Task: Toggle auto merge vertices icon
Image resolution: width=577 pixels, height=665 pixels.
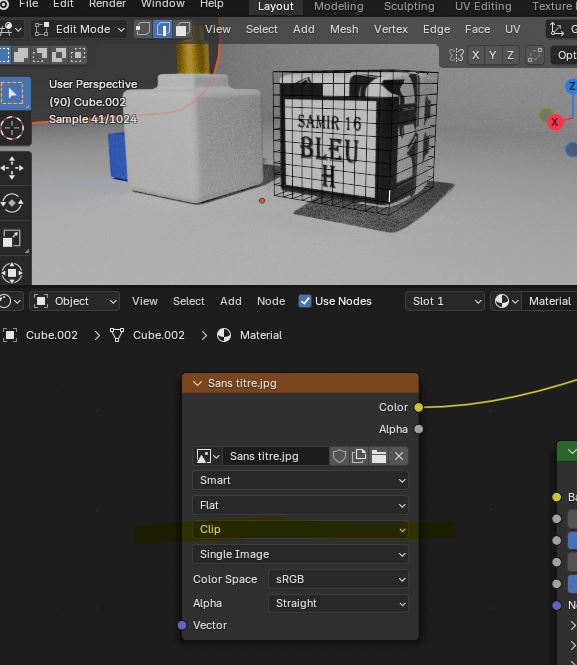Action: 535,55
